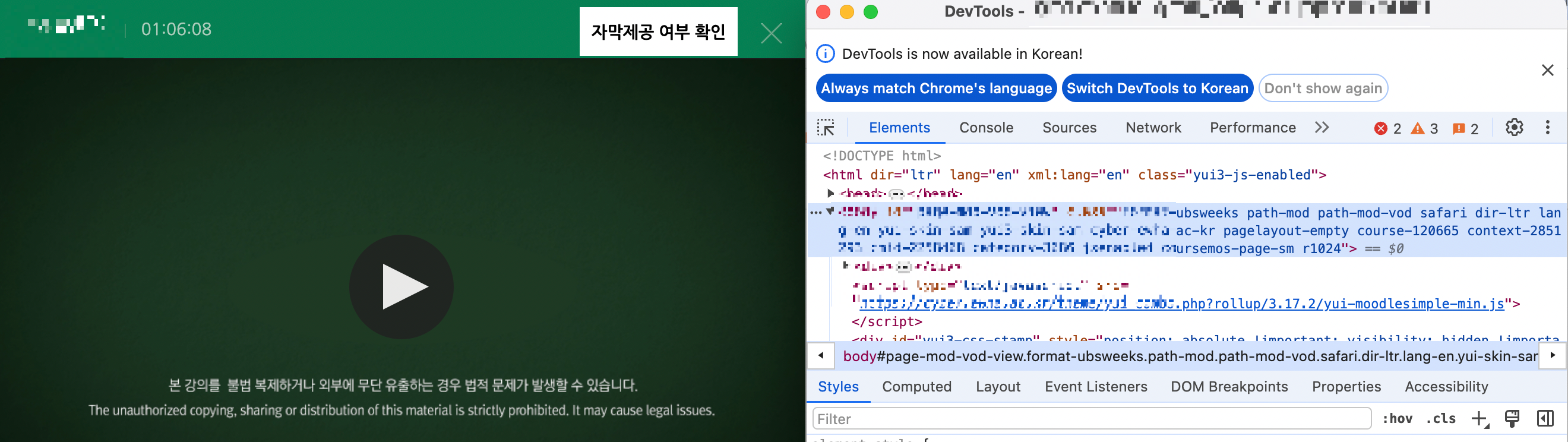
Task: Open the Network tab
Action: pyautogui.click(x=1153, y=128)
